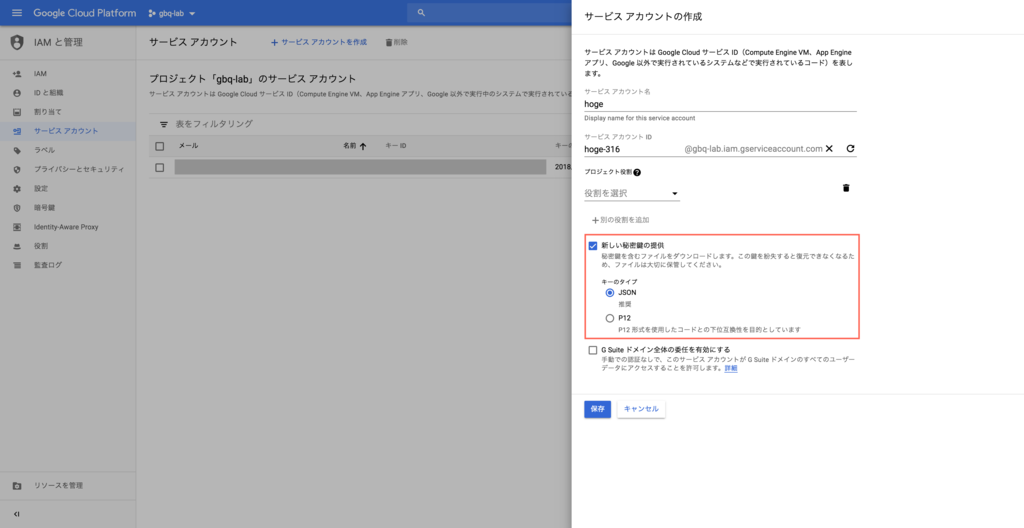
Task: Click the 'ID と組織' sidebar icon
Action: (18, 93)
